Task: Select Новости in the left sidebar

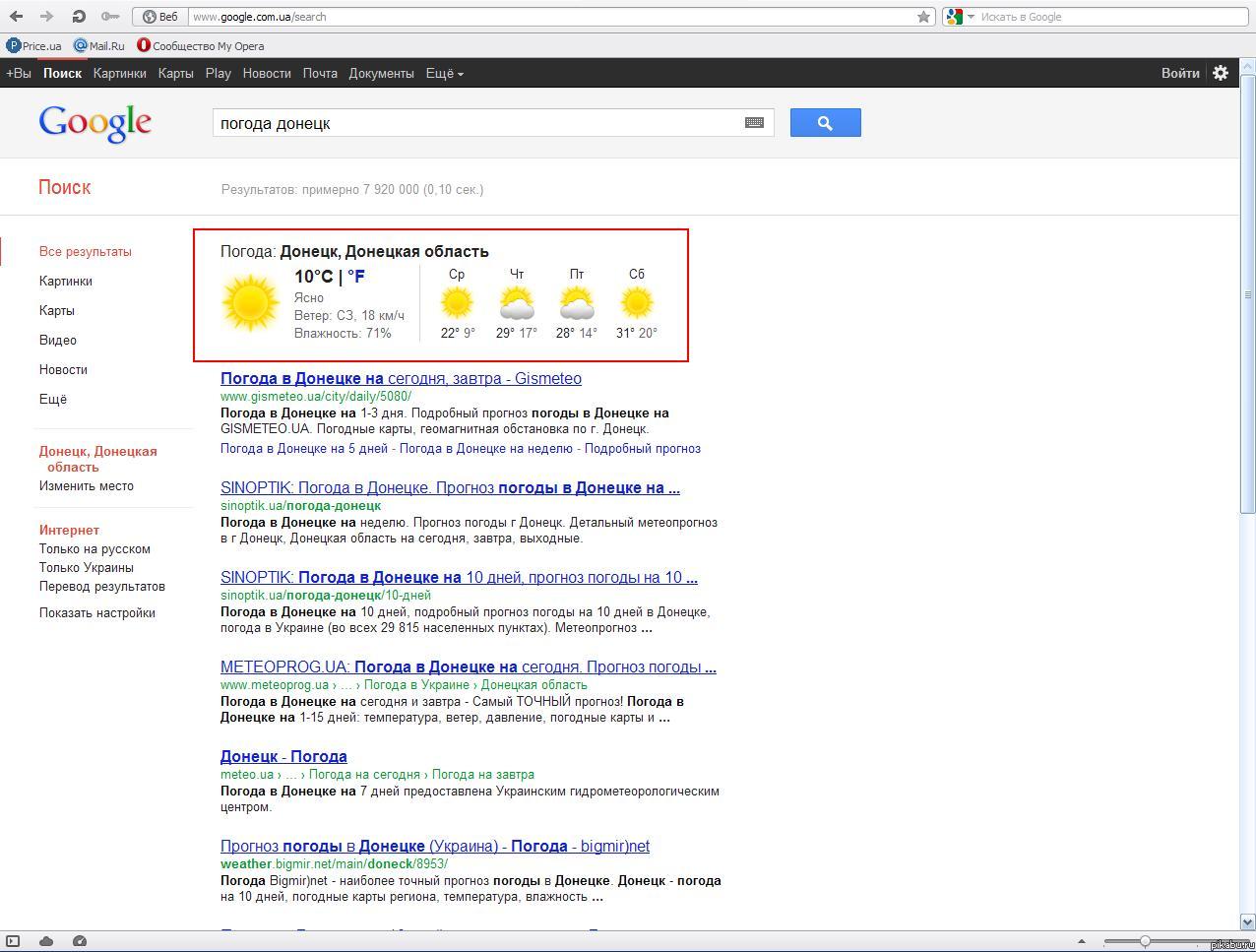Action: pos(63,369)
